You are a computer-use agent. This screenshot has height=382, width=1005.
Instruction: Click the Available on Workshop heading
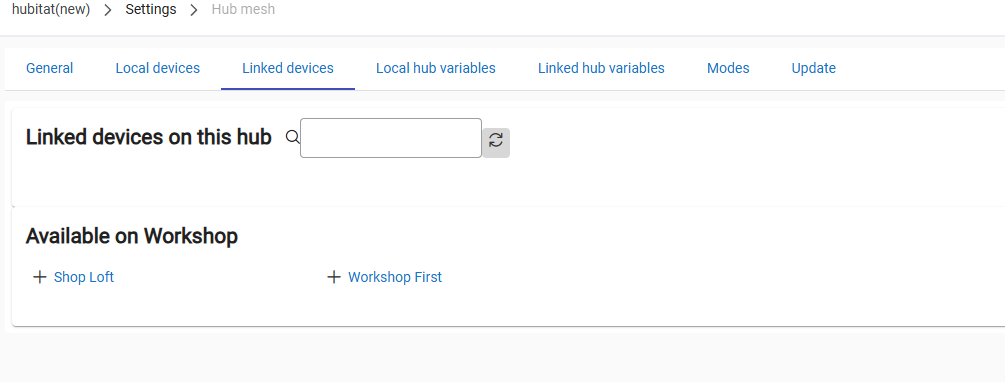tap(131, 236)
